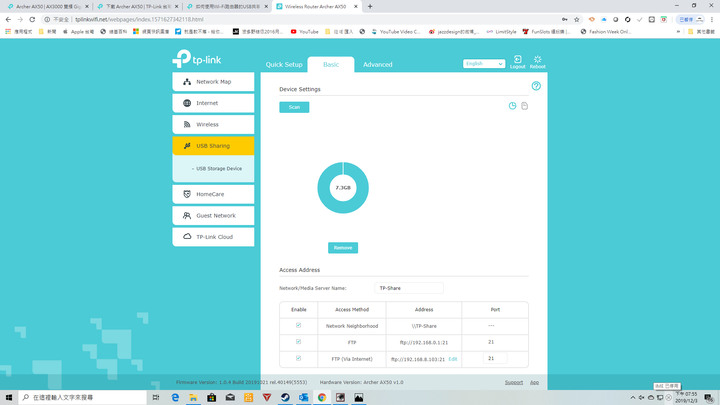Click the \\TP-Share address cell

point(424,326)
